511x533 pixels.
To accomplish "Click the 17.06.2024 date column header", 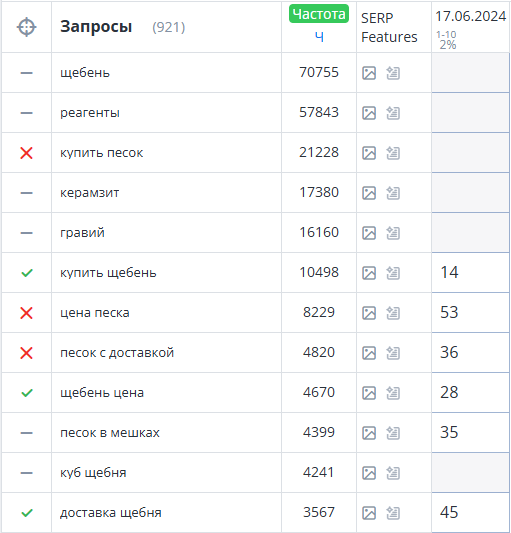I will [471, 16].
